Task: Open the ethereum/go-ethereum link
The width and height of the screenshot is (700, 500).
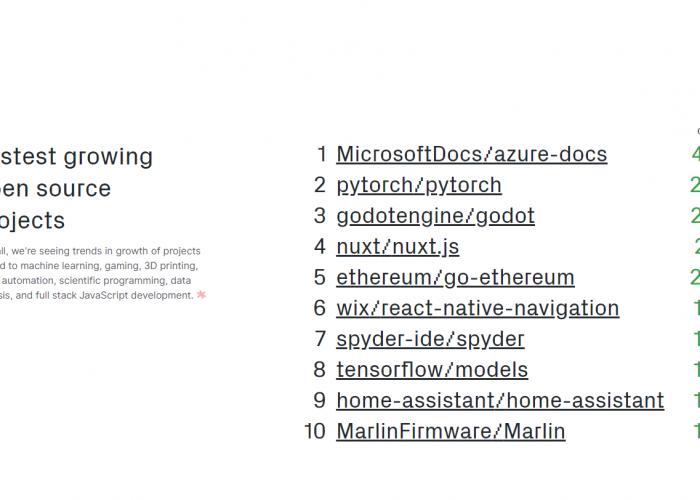Action: (x=455, y=277)
